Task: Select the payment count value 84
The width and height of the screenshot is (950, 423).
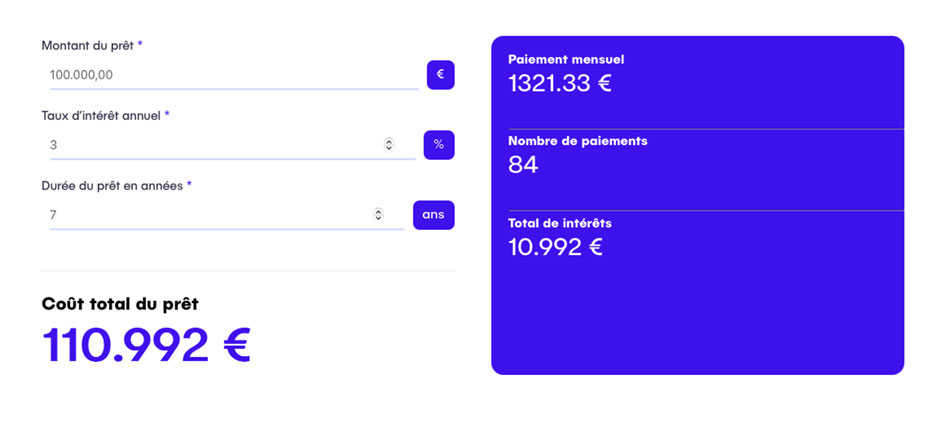Action: point(523,165)
